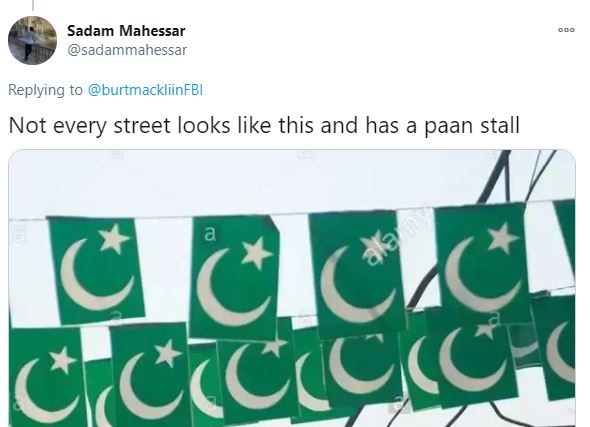This screenshot has width=590, height=427.
Task: Click the thread connector line above avatar
Action: pyautogui.click(x=33, y=5)
